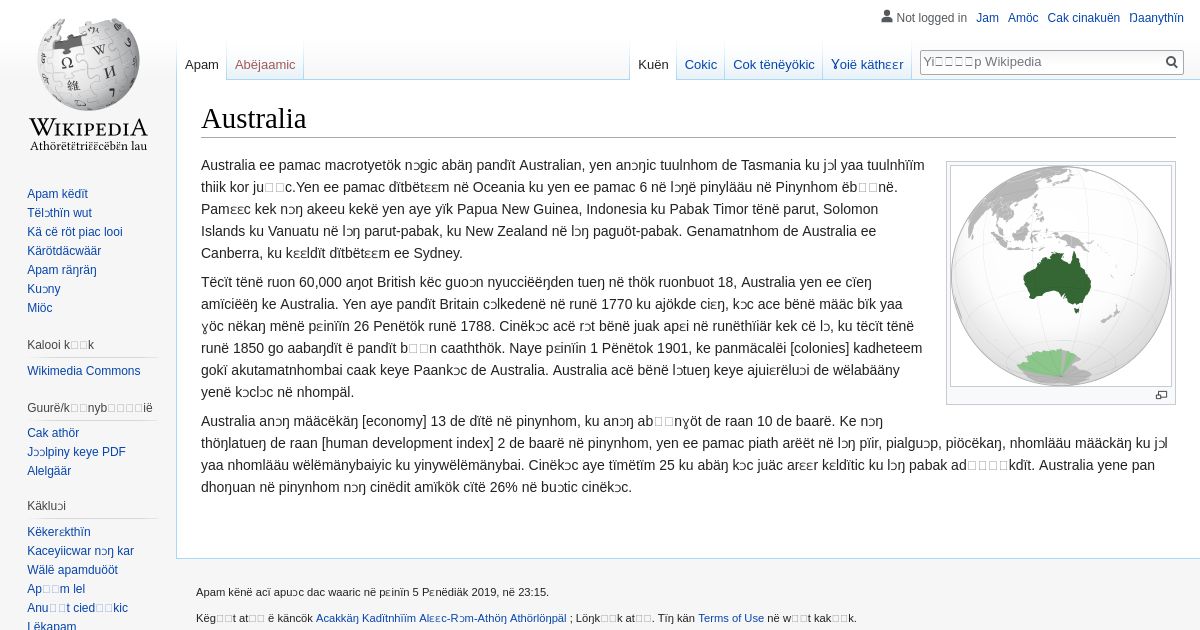
Task: Click the Athörëtëtriëëcëbën lau tagline
Action: click(88, 146)
